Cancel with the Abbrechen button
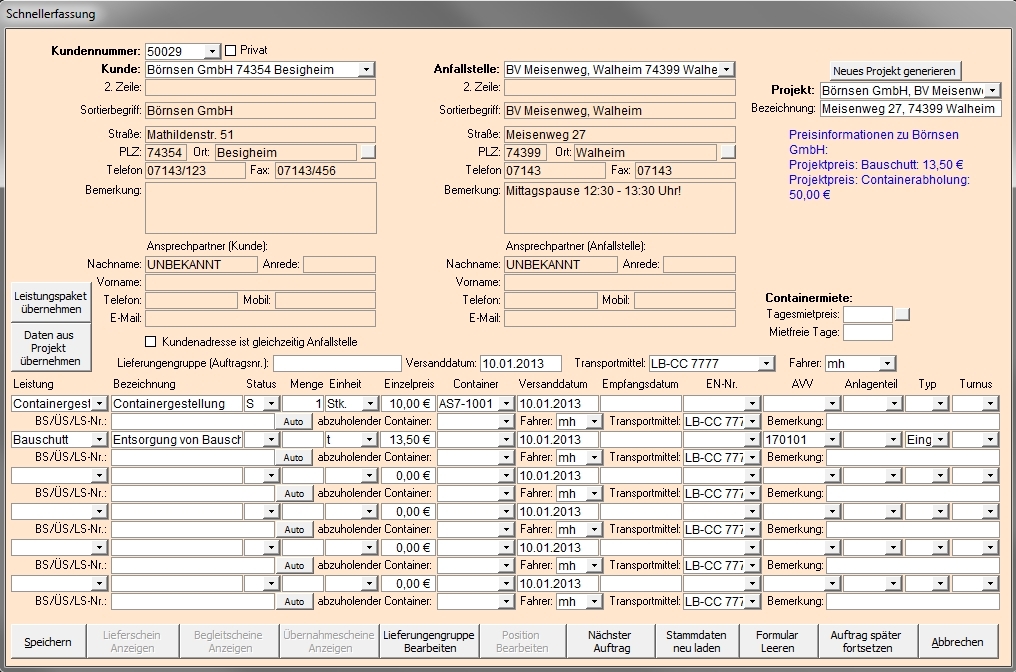Image resolution: width=1016 pixels, height=672 pixels. point(957,641)
